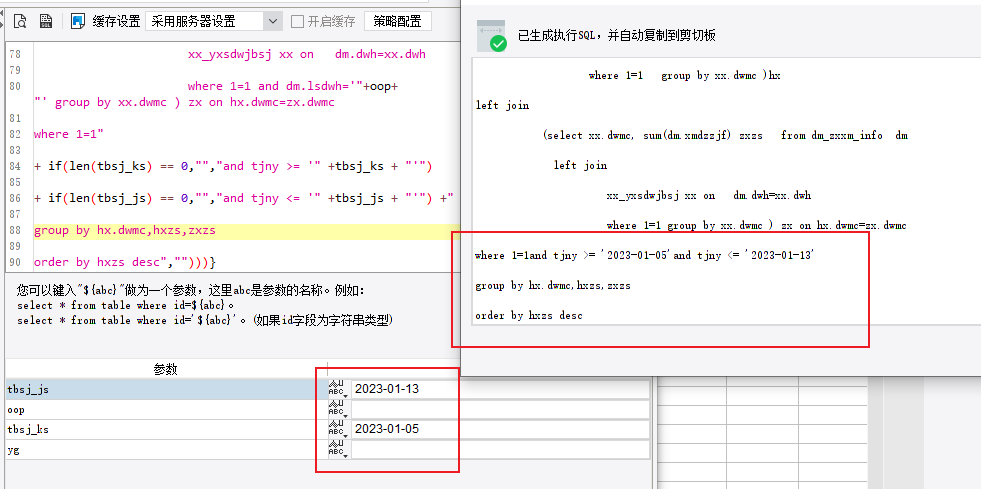Click popup line 'group by hx.dwmc,hxzs,zxzs'
The image size is (981, 489).
[553, 285]
